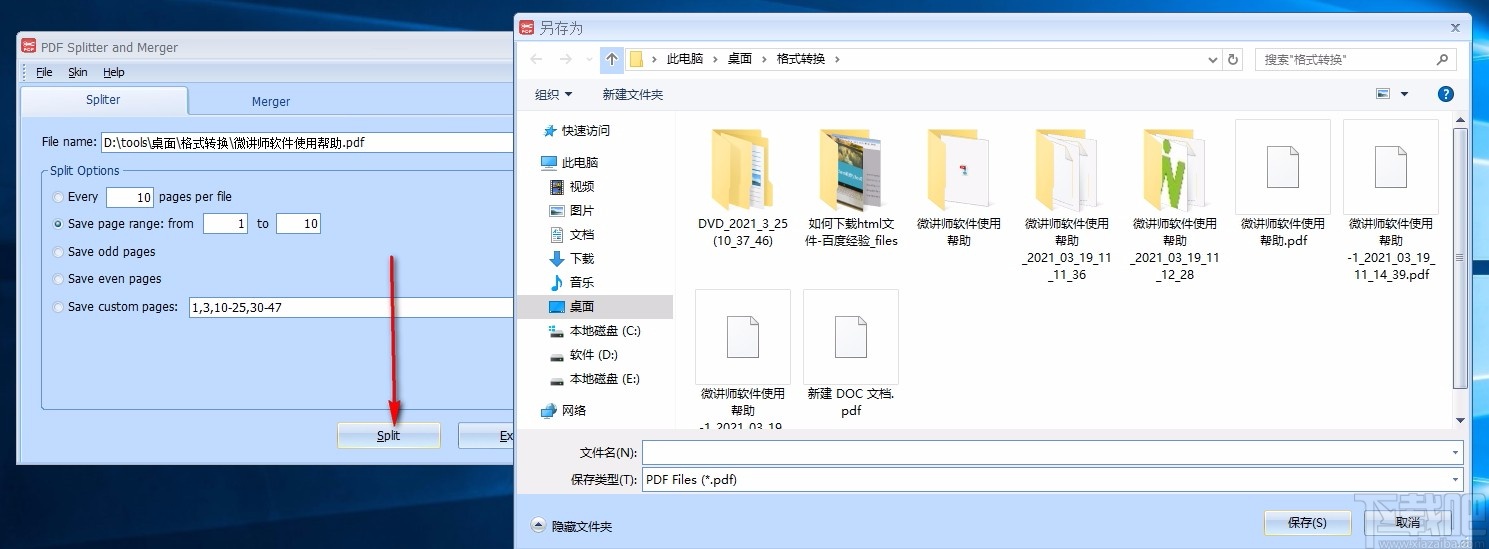The width and height of the screenshot is (1489, 549).
Task: Switch to the Merger tab
Action: pos(271,102)
